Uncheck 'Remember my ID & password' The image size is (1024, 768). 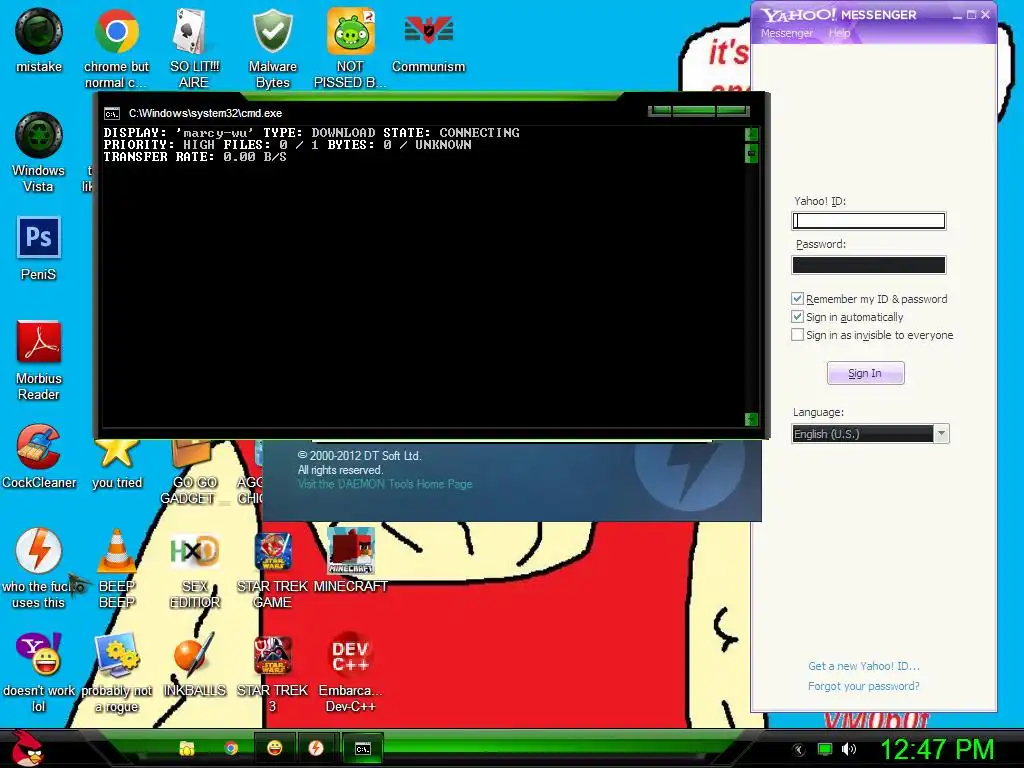[797, 298]
